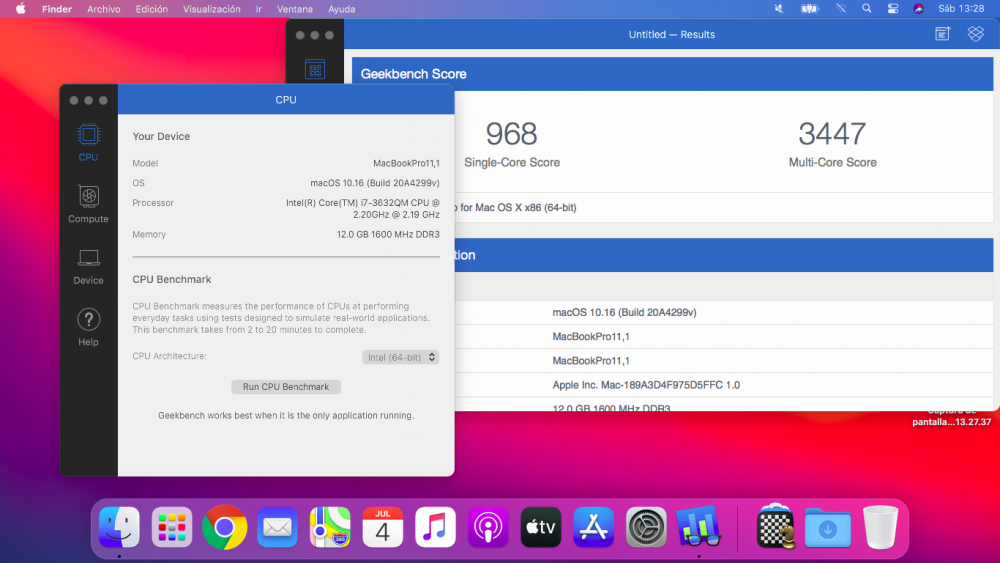Click the Wi-Fi off icon in menu bar
This screenshot has height=563, width=1000.
(x=841, y=9)
